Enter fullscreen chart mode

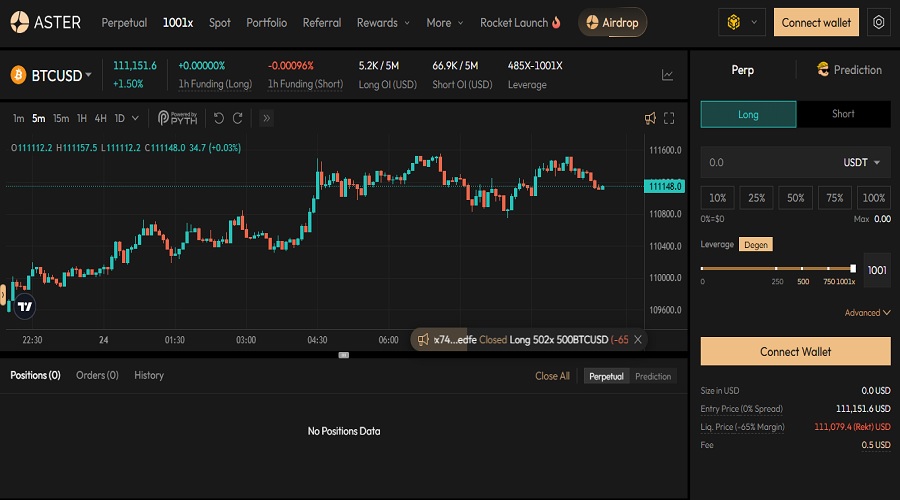tap(670, 118)
